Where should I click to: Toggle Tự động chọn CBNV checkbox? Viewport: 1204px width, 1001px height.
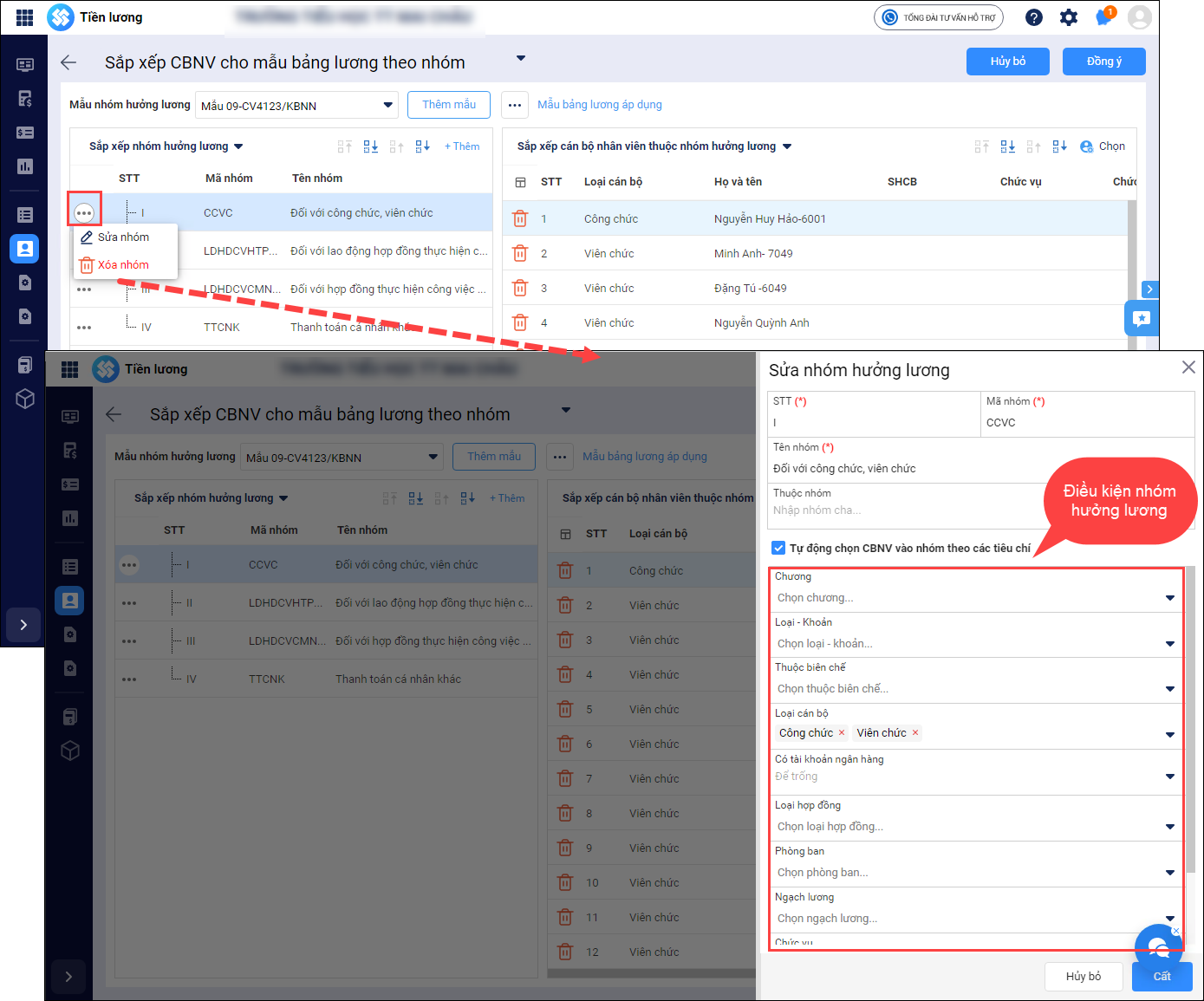pyautogui.click(x=778, y=548)
